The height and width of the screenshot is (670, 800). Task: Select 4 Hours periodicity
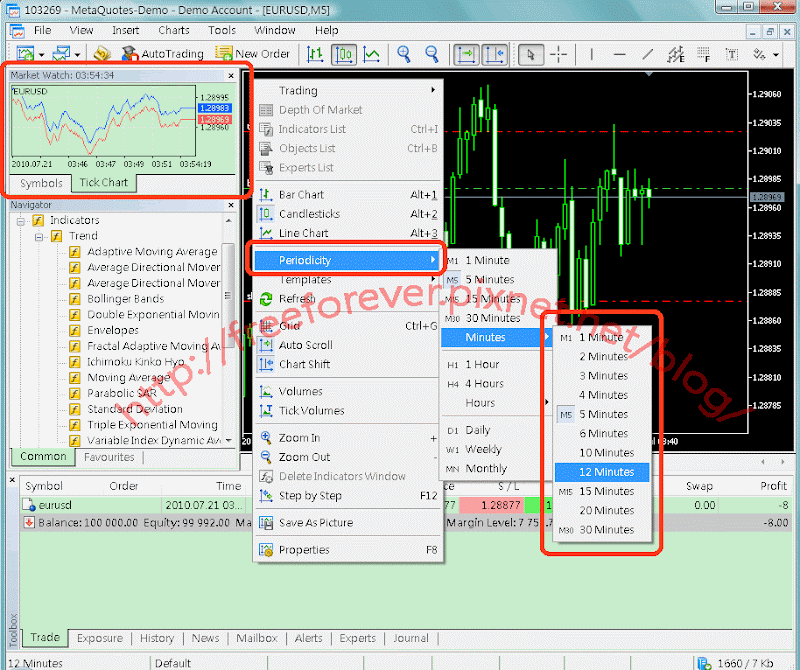[x=496, y=384]
